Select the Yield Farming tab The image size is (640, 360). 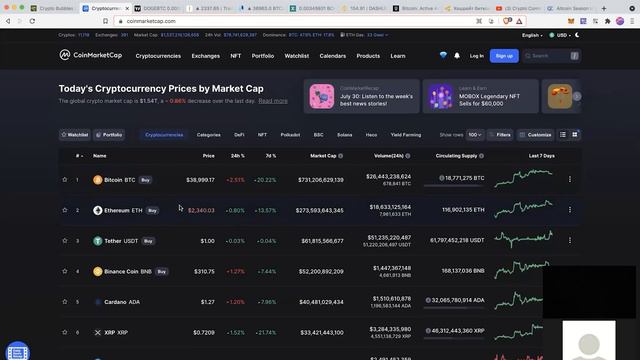tap(406, 135)
